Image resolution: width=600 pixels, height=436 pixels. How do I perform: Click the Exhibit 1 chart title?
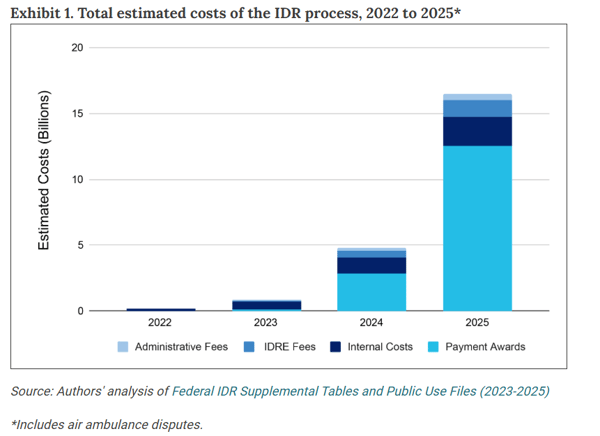[x=236, y=13]
